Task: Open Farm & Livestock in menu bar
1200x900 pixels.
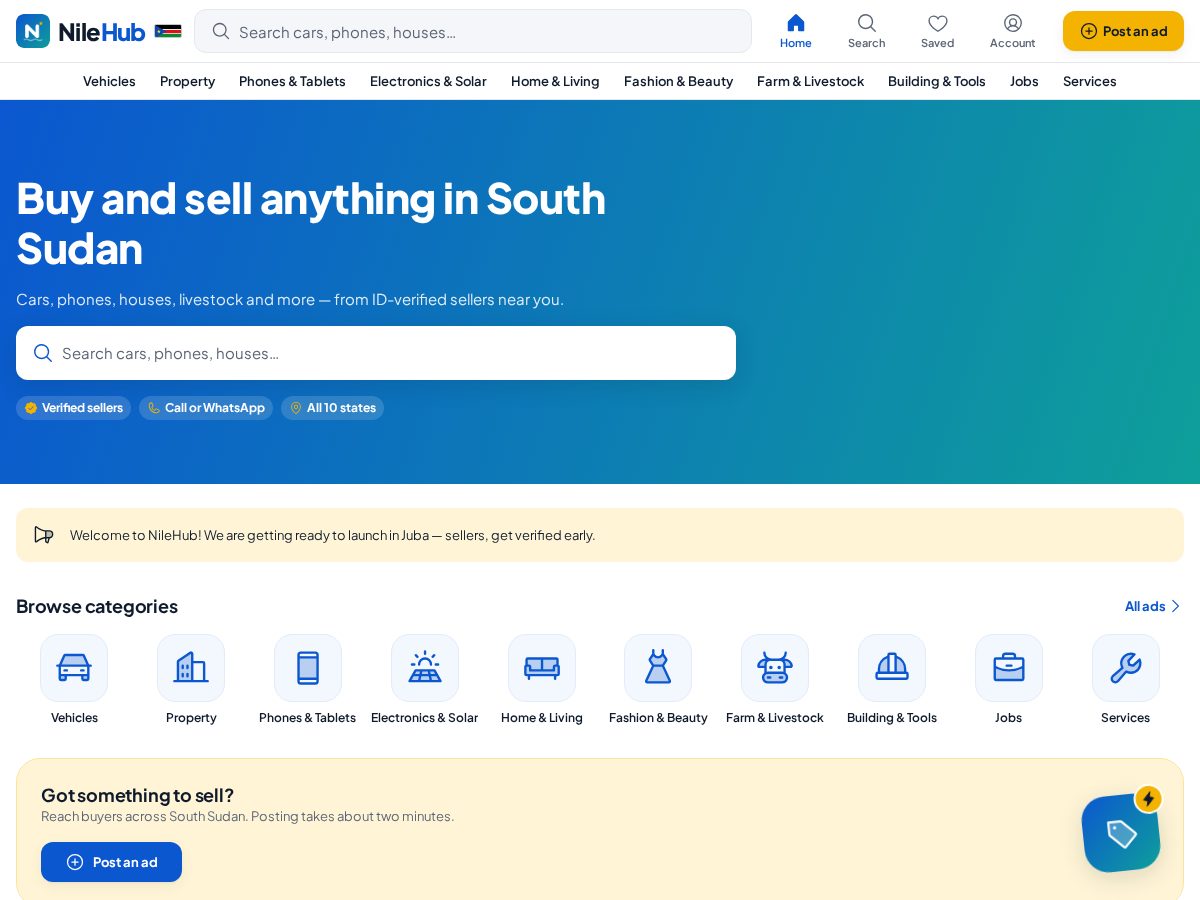Action: (x=810, y=81)
